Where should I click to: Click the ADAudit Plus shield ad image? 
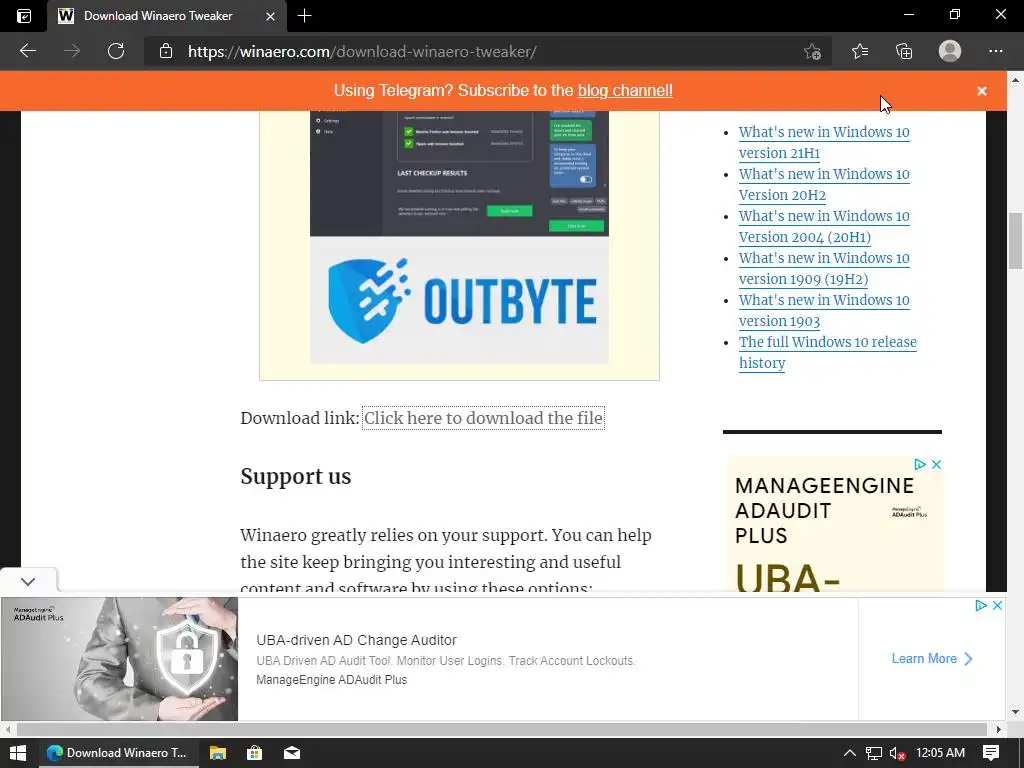pyautogui.click(x=120, y=659)
